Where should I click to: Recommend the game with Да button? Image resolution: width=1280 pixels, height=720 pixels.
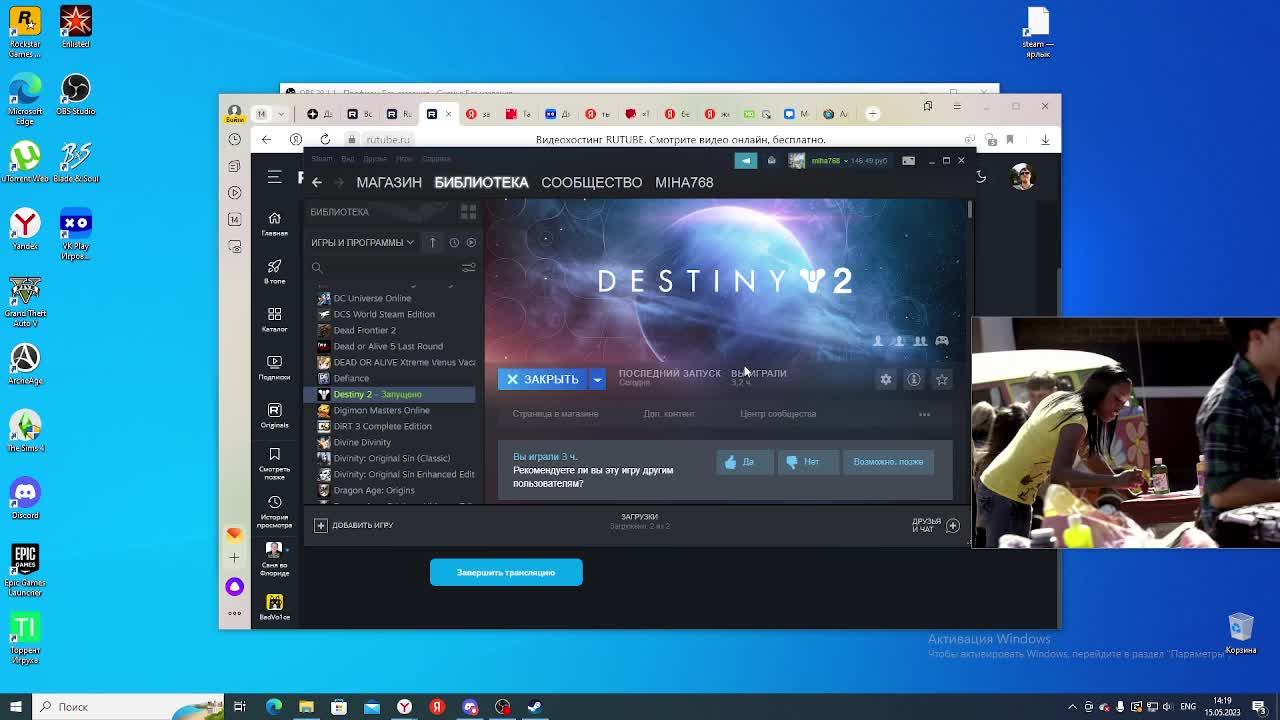coord(744,462)
